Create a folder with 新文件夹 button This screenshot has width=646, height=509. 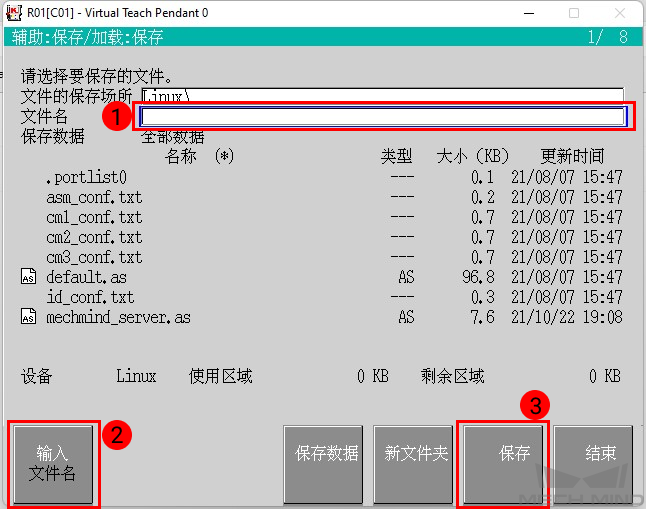coord(413,464)
